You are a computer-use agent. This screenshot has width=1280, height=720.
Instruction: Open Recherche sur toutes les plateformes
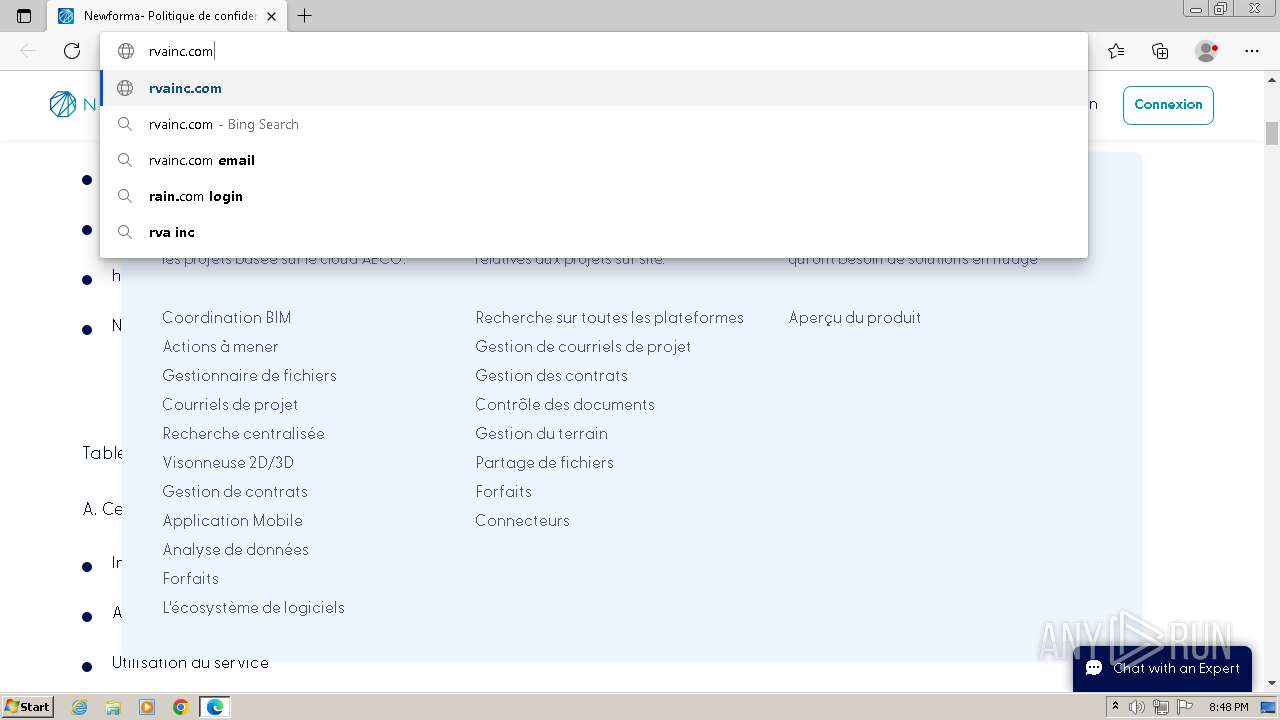pos(610,317)
